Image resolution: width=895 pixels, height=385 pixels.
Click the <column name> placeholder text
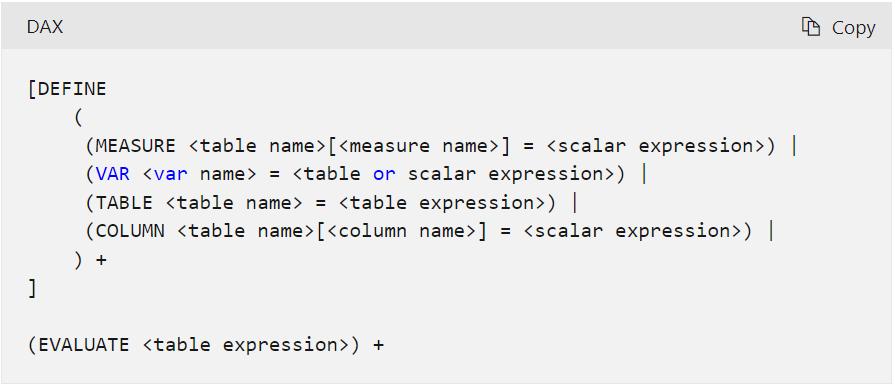click(401, 231)
